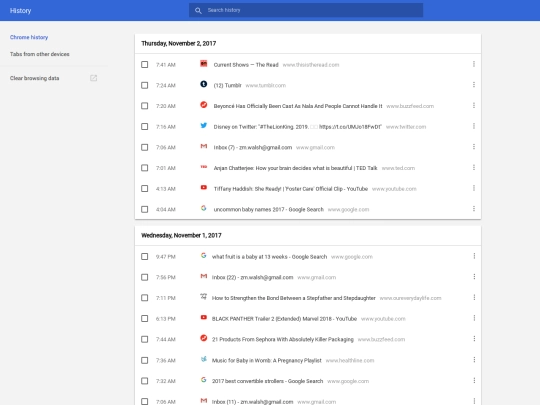Viewport: 540px width, 405px height.
Task: Open more actions for Stepfather article entry
Action: pos(474,297)
